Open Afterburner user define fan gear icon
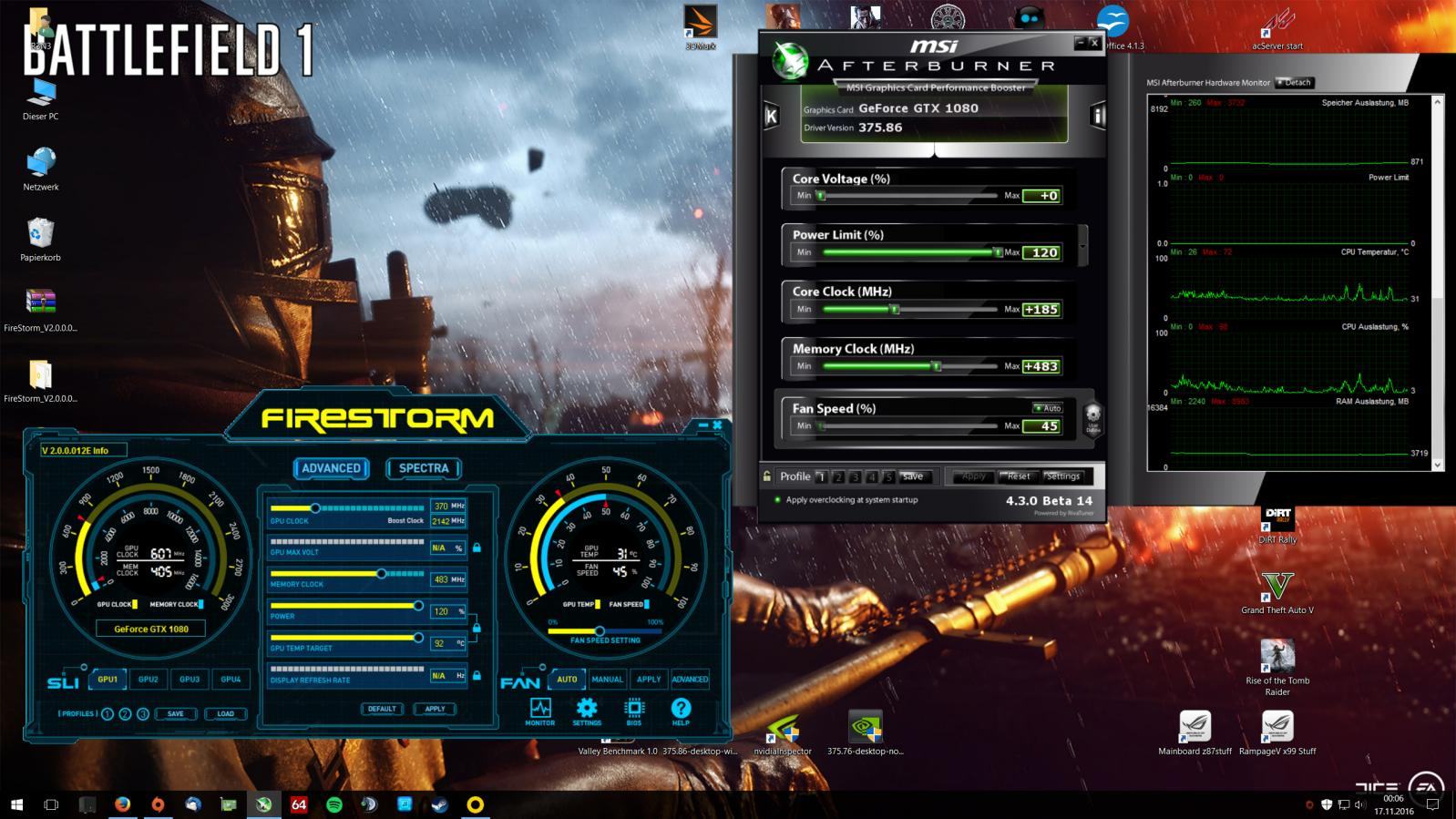The image size is (1456, 819). pos(1092,418)
